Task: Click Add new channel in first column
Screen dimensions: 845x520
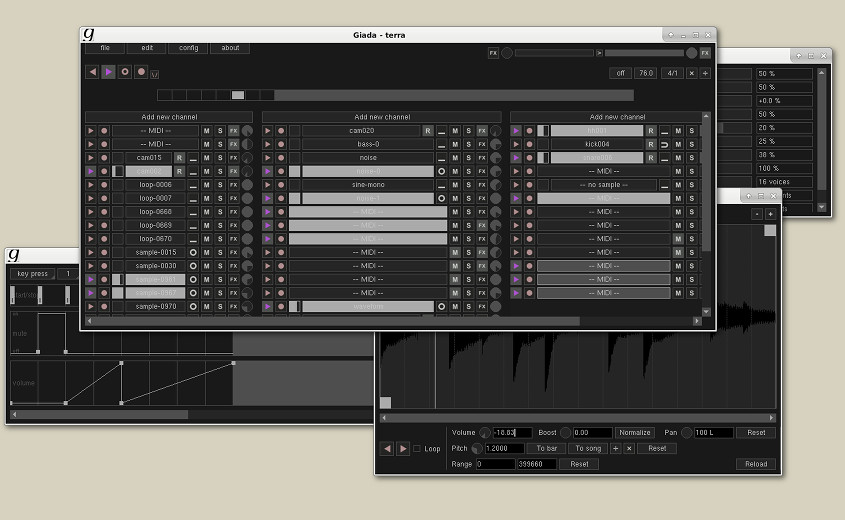Action: pos(168,117)
